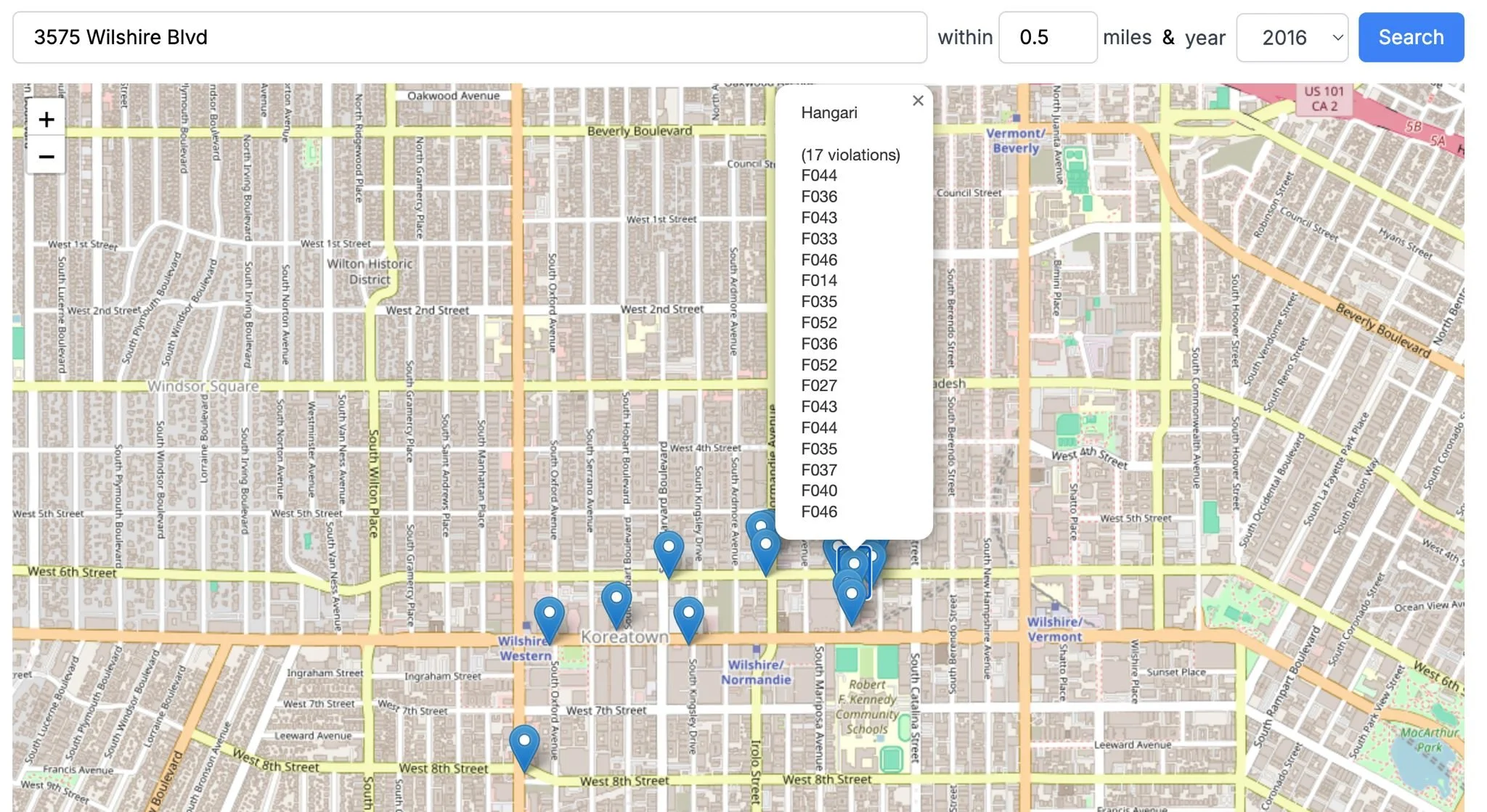The width and height of the screenshot is (1487, 812).
Task: Select the marker near South Kingsley Drive on 6th
Action: coord(668,551)
